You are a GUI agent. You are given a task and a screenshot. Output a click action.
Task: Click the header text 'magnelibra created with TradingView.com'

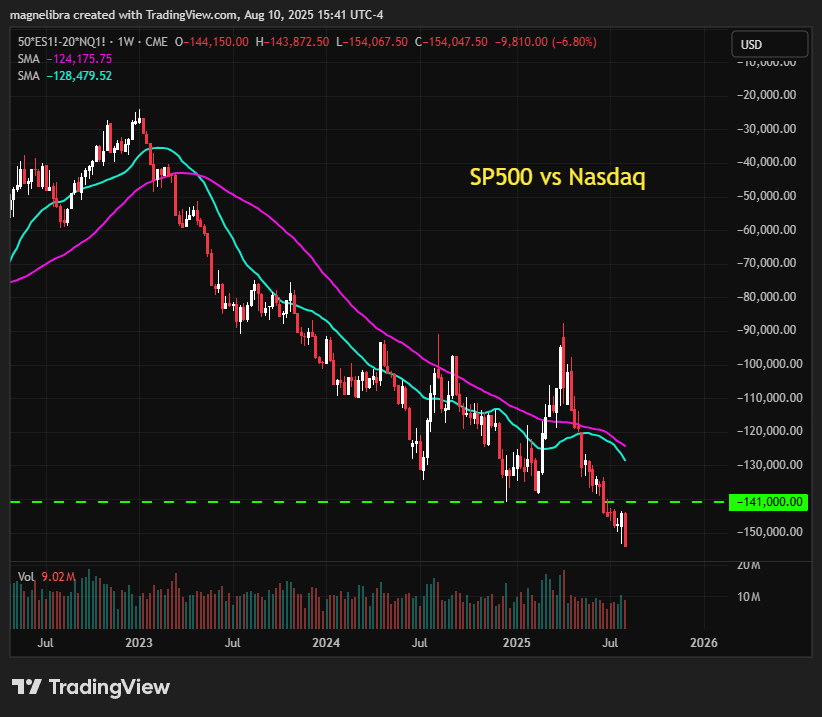click(124, 15)
